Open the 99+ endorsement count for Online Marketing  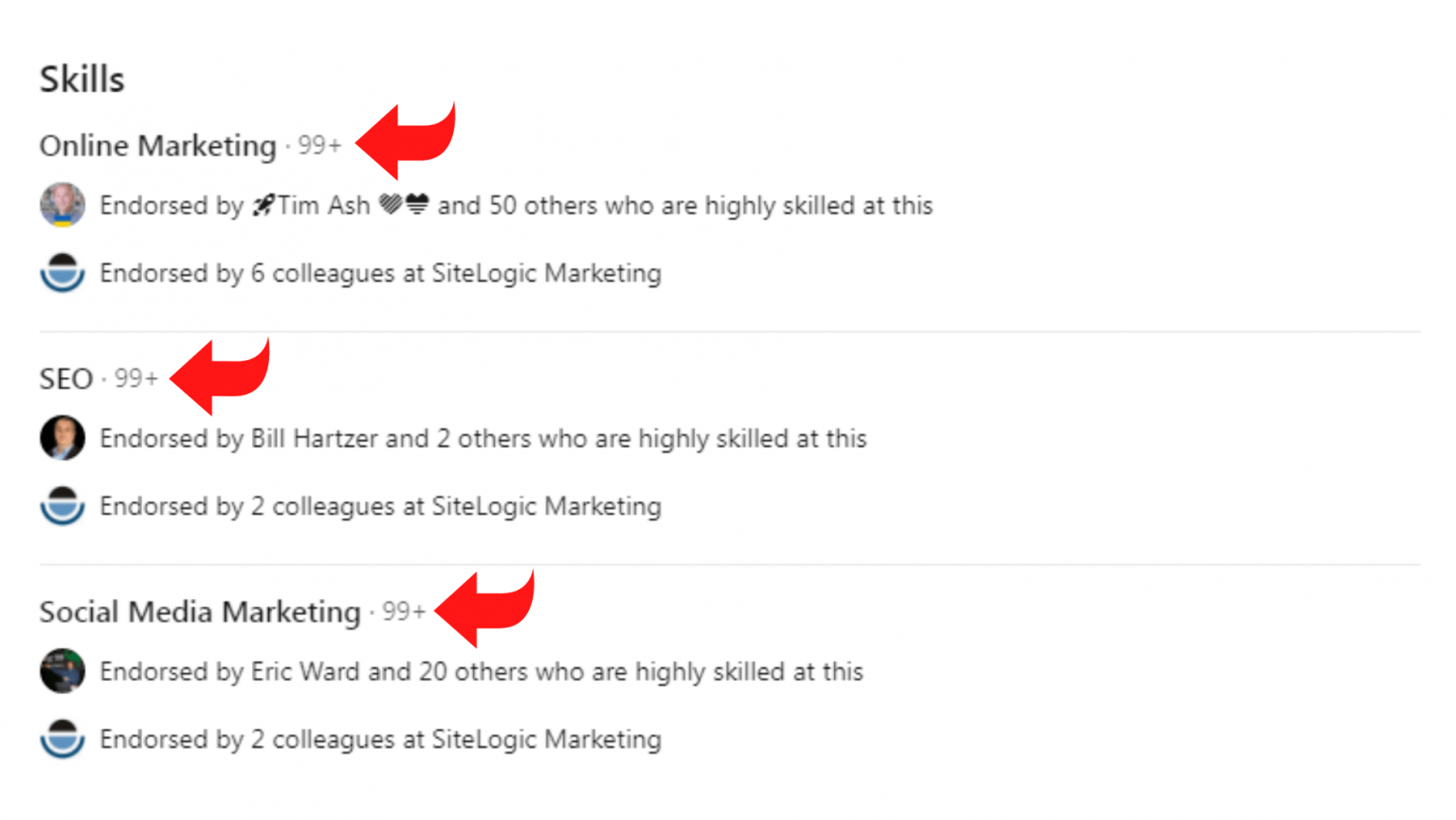320,146
